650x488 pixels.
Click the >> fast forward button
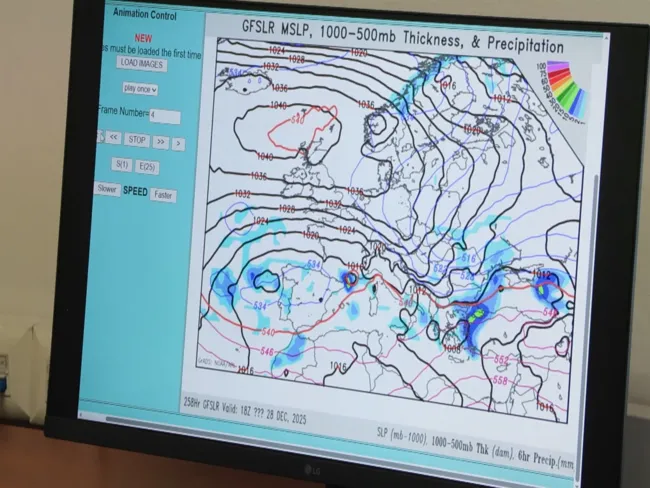coord(160,142)
